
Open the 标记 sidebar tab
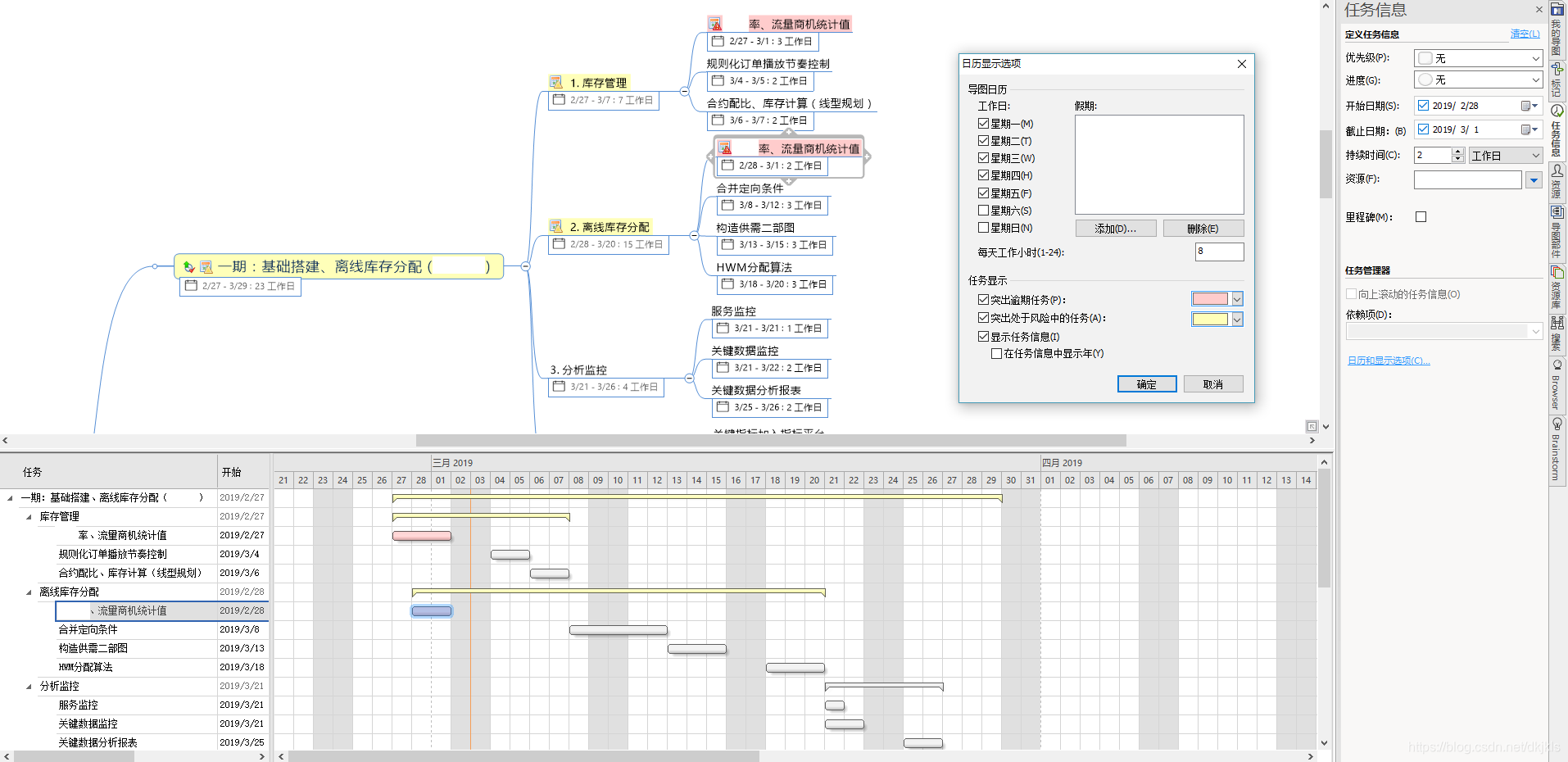coord(1557,79)
